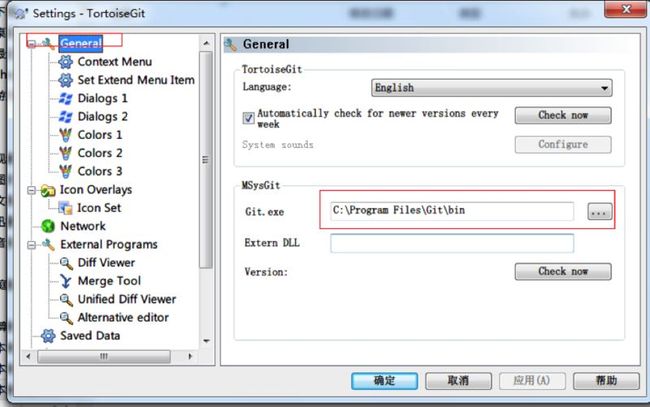Open Diff Viewer settings

(106, 263)
